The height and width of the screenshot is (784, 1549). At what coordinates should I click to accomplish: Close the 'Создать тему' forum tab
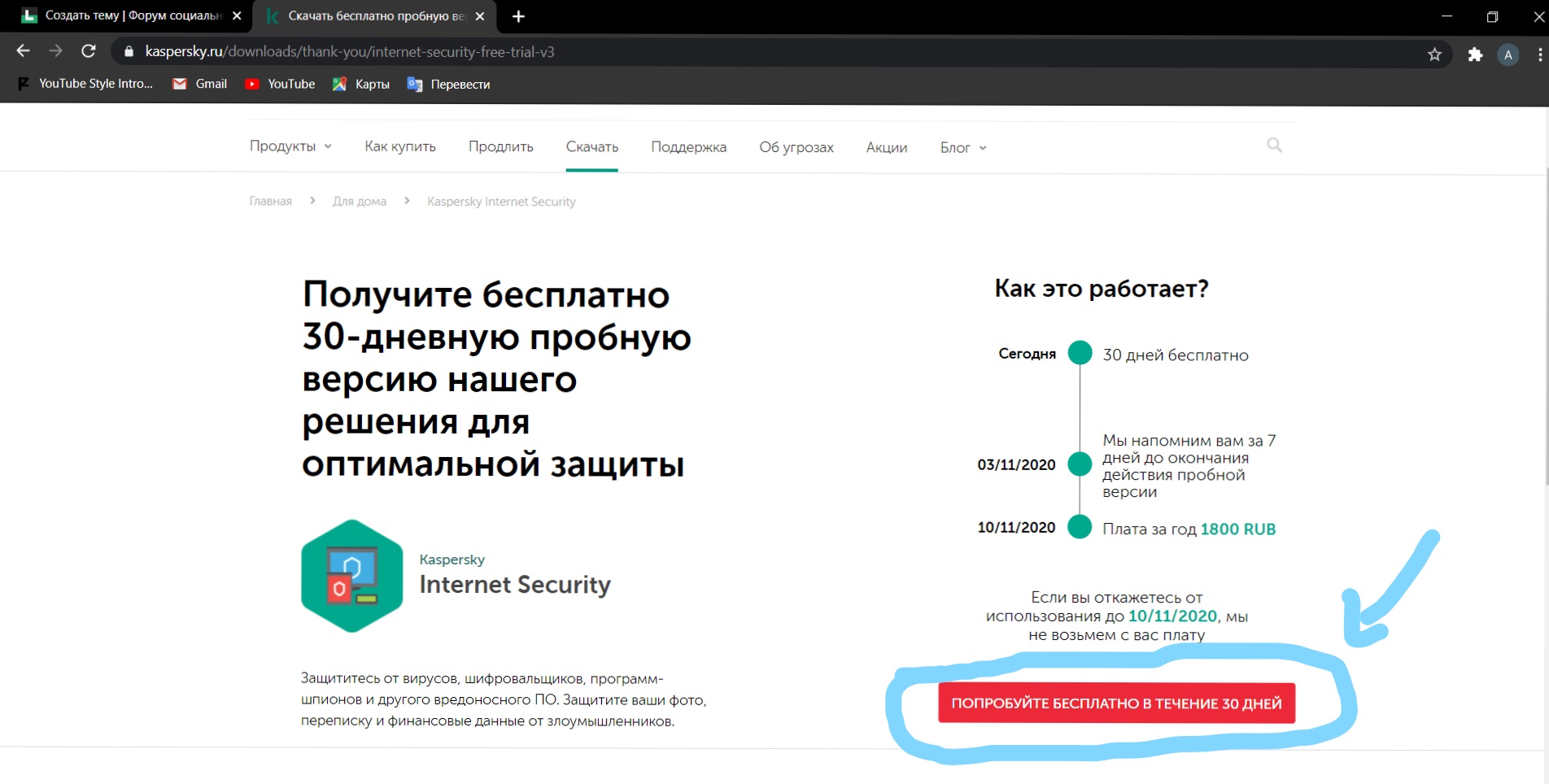[237, 15]
